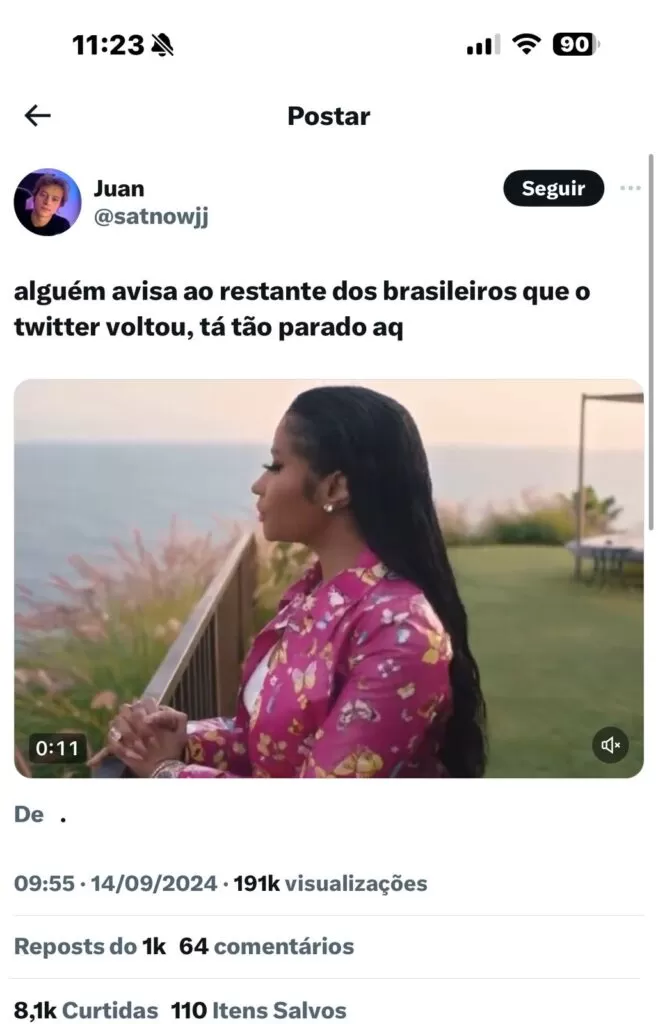This screenshot has width=658, height=1024.
Task: Play the video thumbnail
Action: pos(329,578)
